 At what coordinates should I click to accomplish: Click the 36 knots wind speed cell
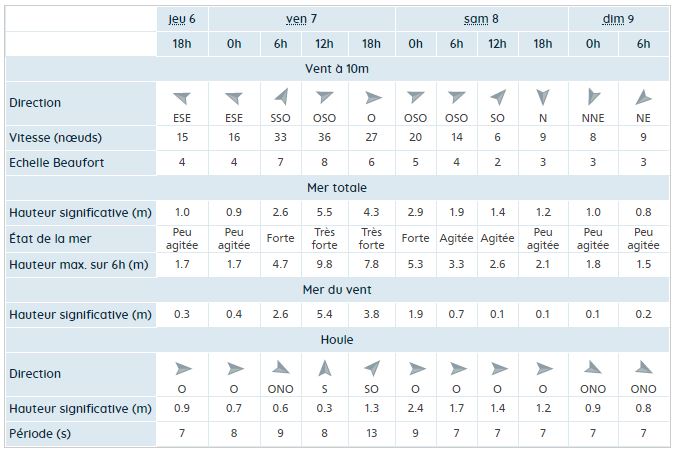click(324, 137)
